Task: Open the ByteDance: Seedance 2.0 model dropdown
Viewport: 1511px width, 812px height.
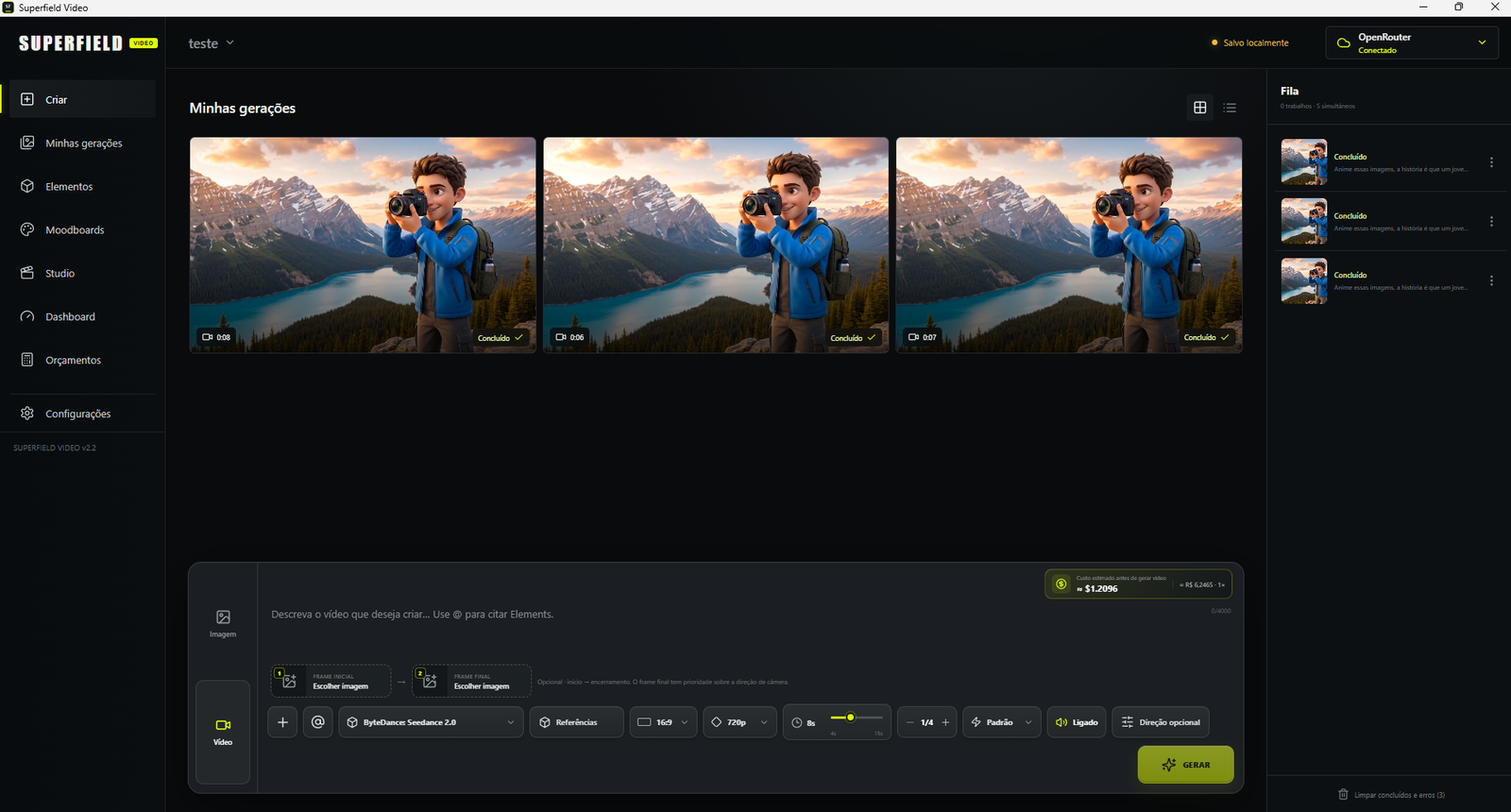Action: (x=431, y=722)
